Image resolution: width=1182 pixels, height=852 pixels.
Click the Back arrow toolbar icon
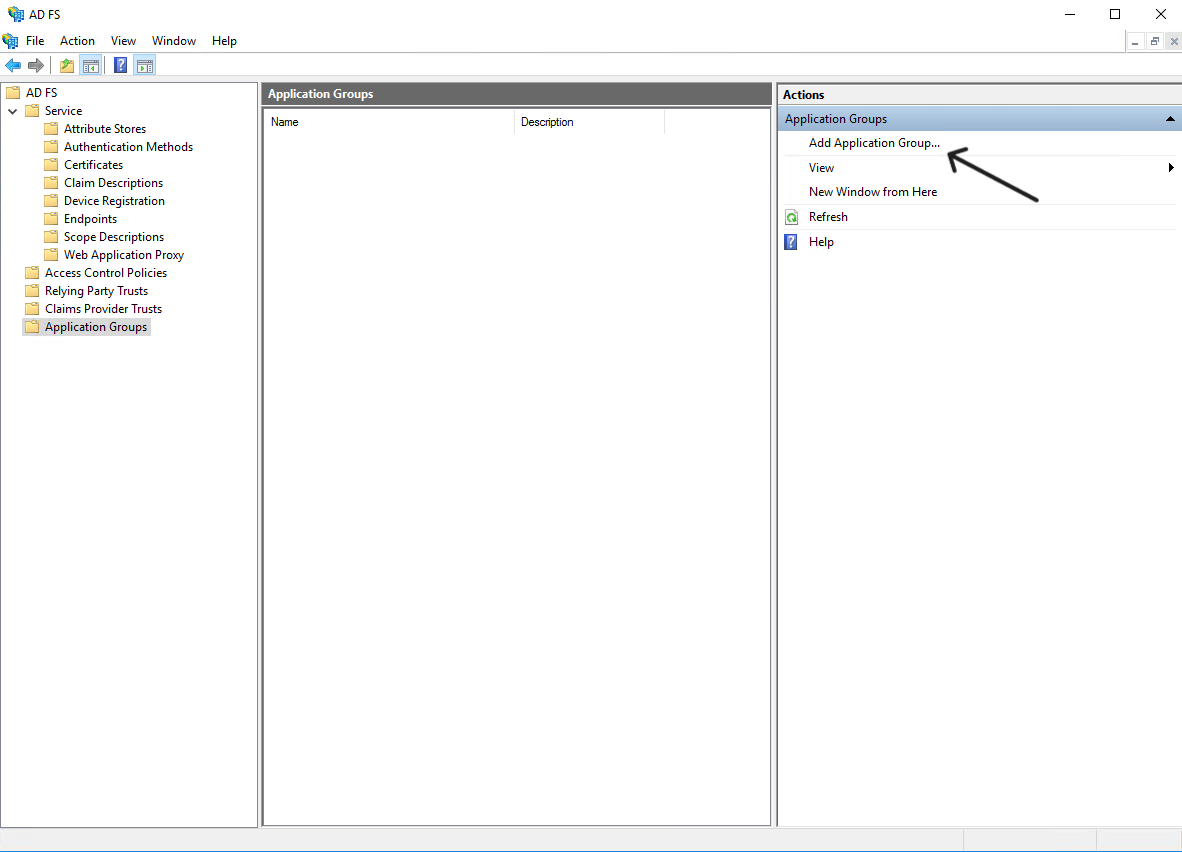click(x=13, y=66)
